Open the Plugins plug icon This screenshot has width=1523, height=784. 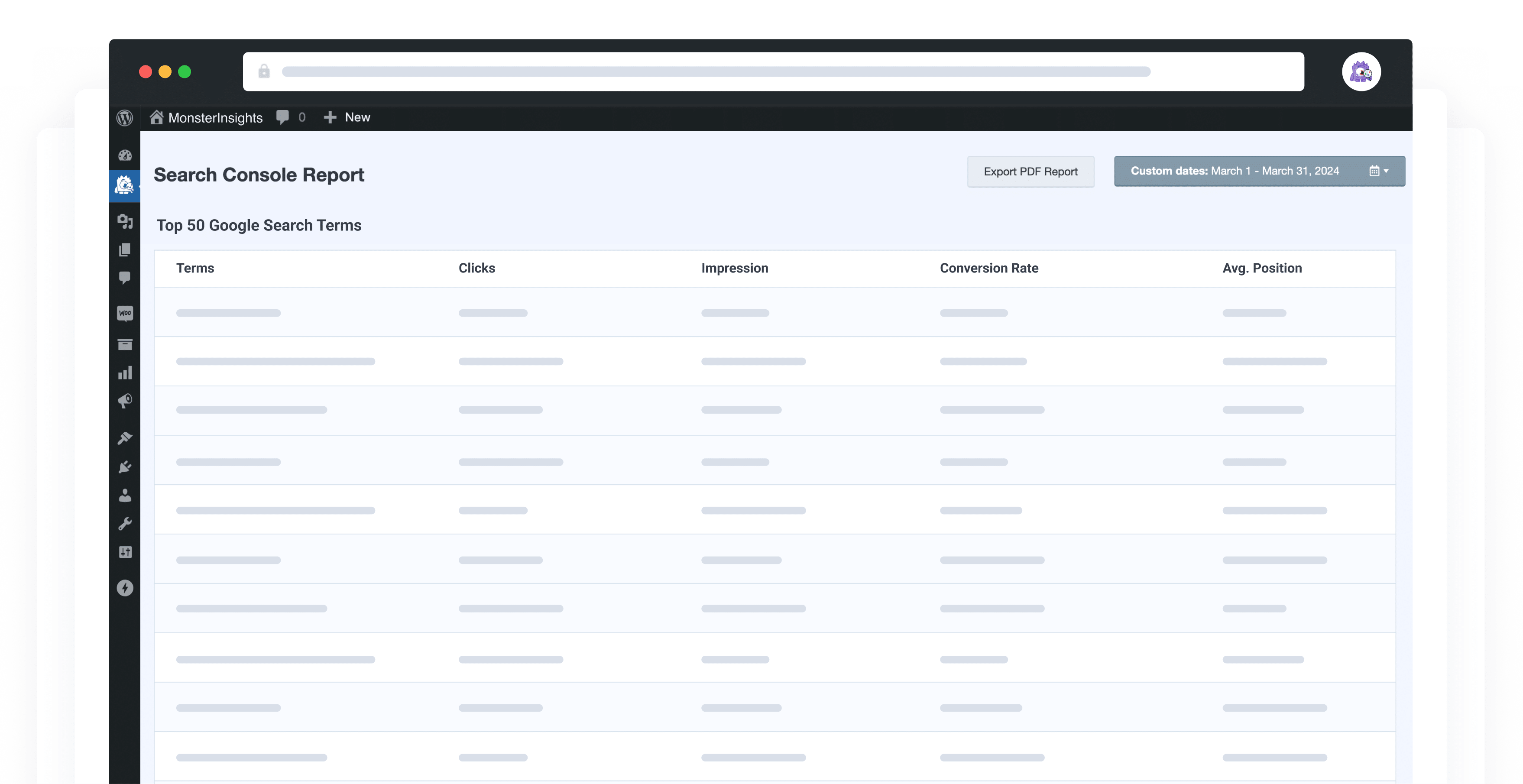click(x=125, y=467)
